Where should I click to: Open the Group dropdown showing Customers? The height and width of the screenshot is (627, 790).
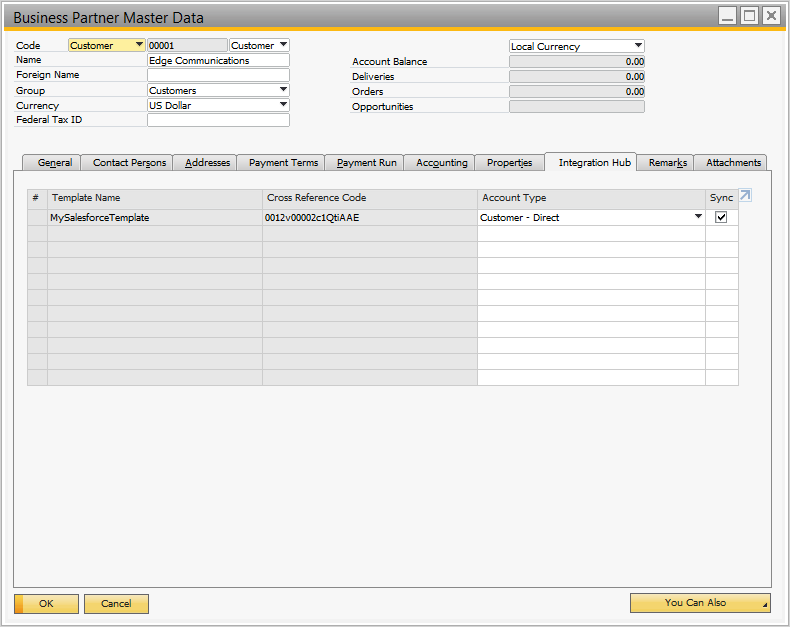click(283, 90)
